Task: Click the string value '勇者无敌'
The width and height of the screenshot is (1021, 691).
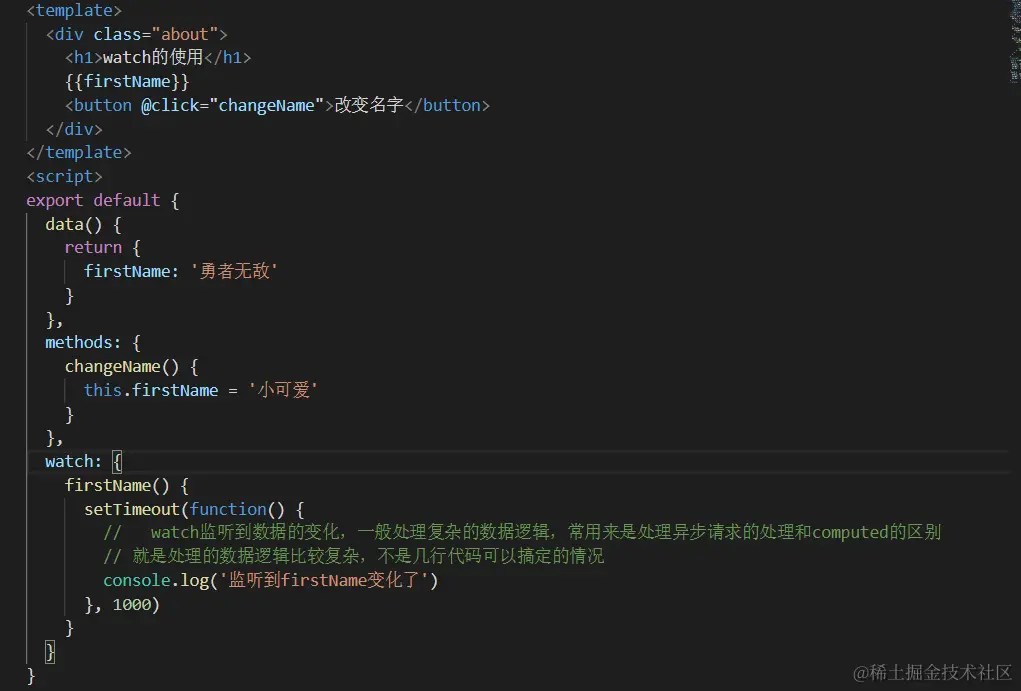Action: pos(234,271)
